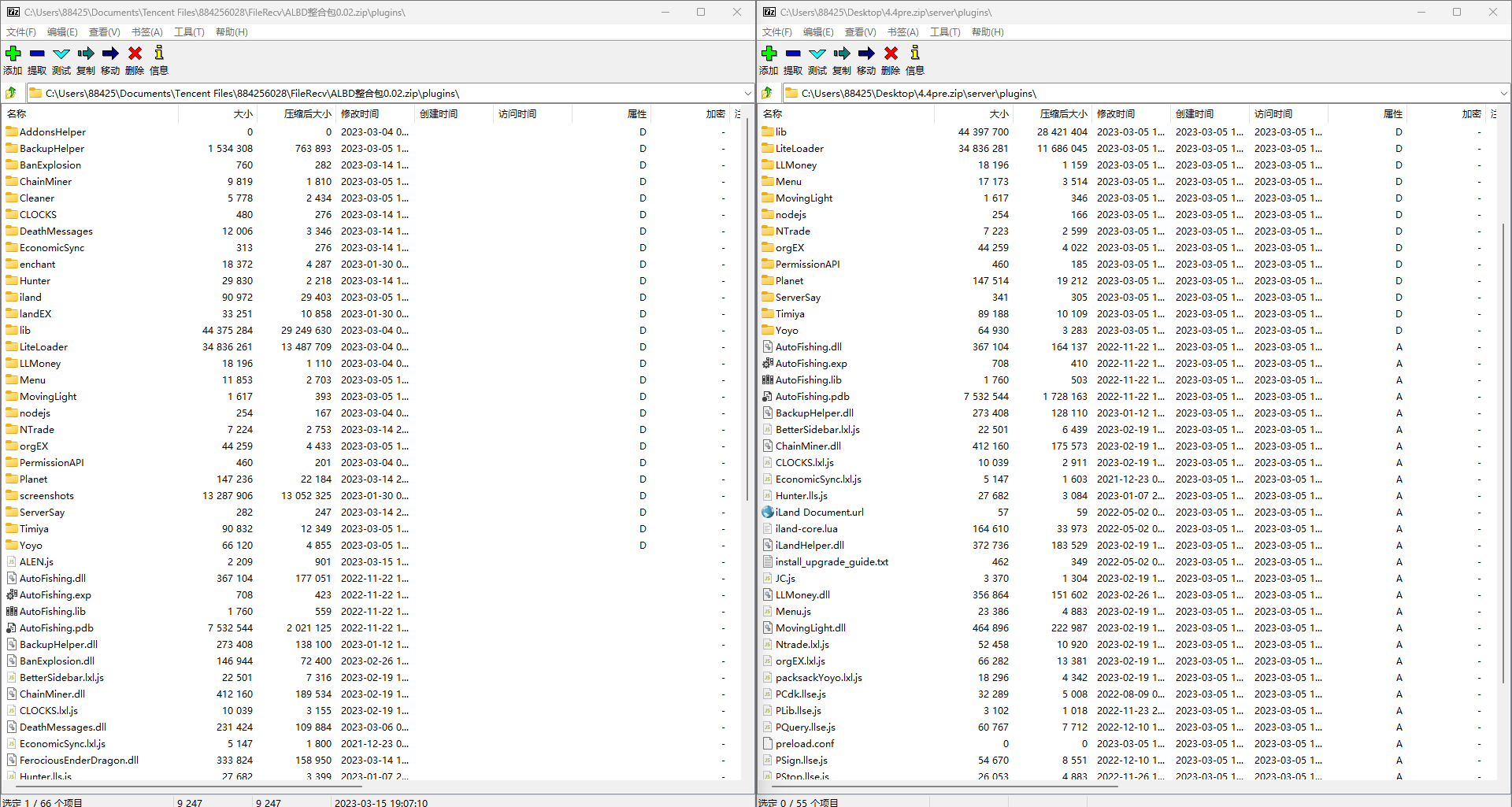The image size is (1512, 807).
Task: Select packsackYoyo.lxl.js in right window
Action: (x=818, y=678)
